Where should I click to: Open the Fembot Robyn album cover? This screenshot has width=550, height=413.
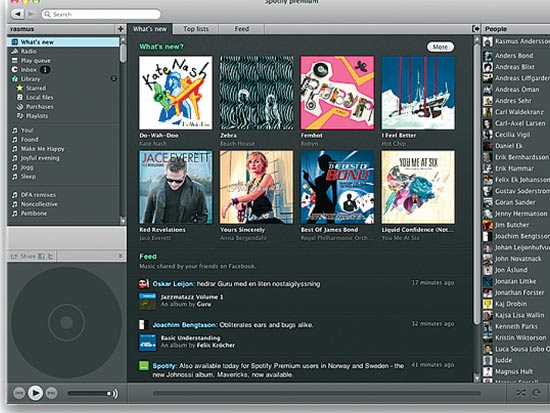(x=337, y=93)
